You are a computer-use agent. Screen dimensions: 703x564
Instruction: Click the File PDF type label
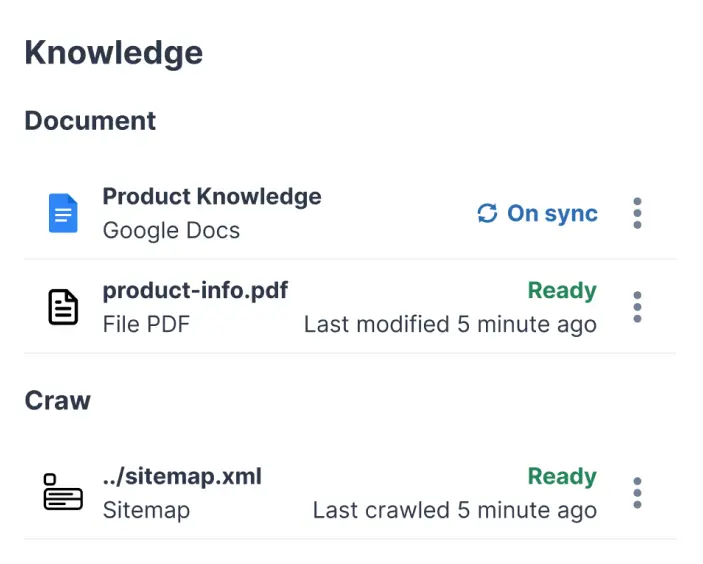(x=146, y=324)
